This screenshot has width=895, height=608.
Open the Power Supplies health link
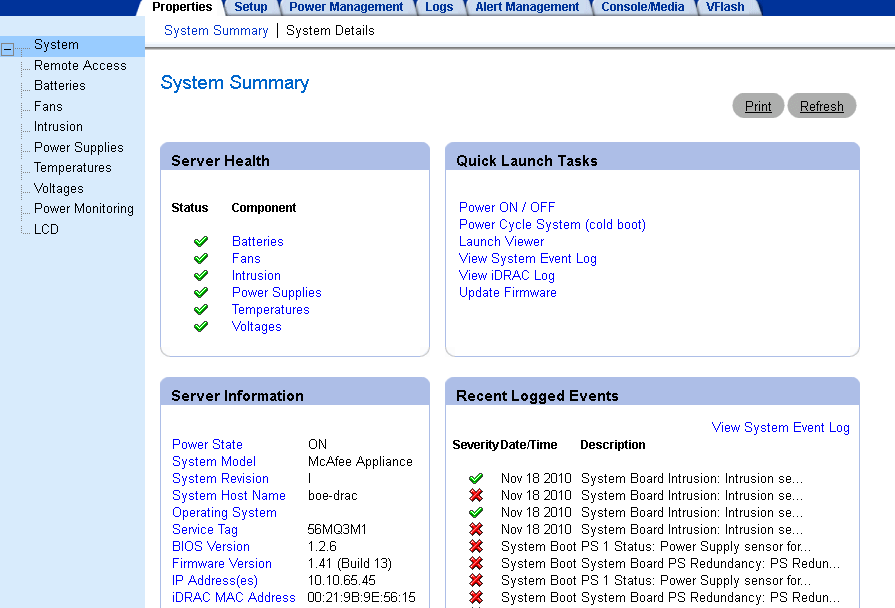(x=277, y=293)
